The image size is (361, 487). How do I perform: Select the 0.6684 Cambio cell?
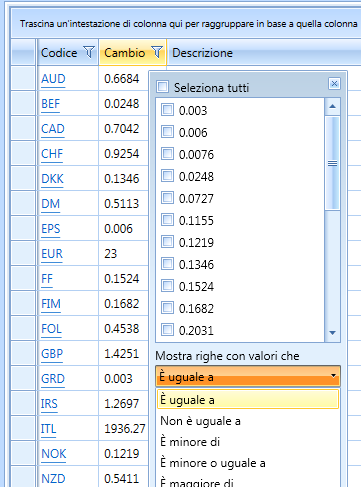pos(123,79)
